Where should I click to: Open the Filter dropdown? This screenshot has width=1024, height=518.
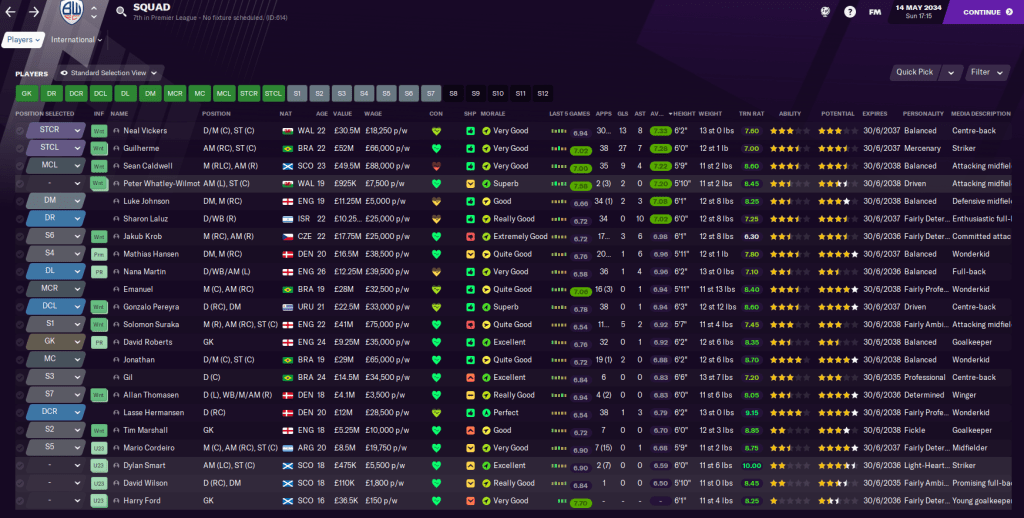985,72
